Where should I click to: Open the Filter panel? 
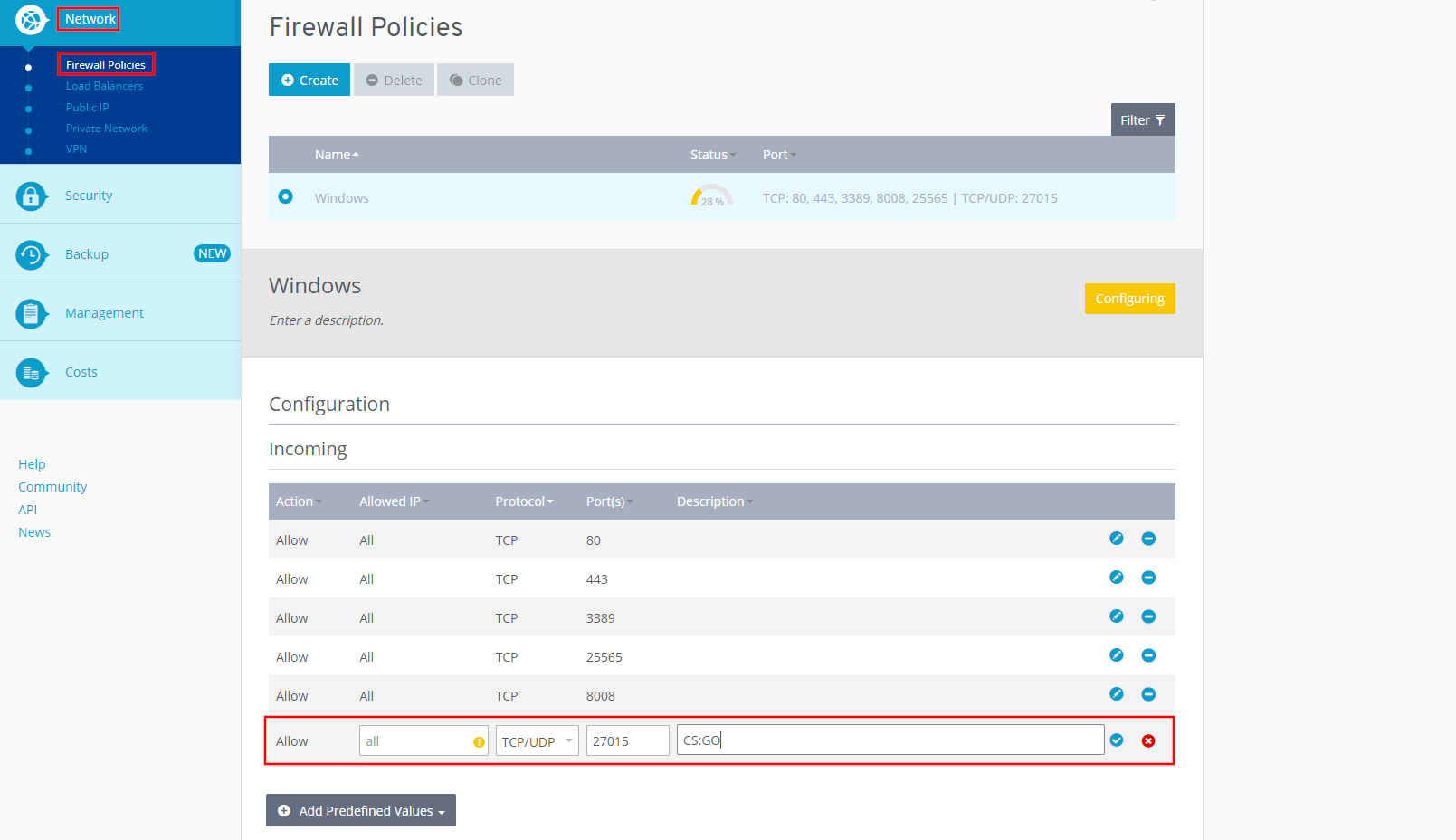pyautogui.click(x=1142, y=120)
